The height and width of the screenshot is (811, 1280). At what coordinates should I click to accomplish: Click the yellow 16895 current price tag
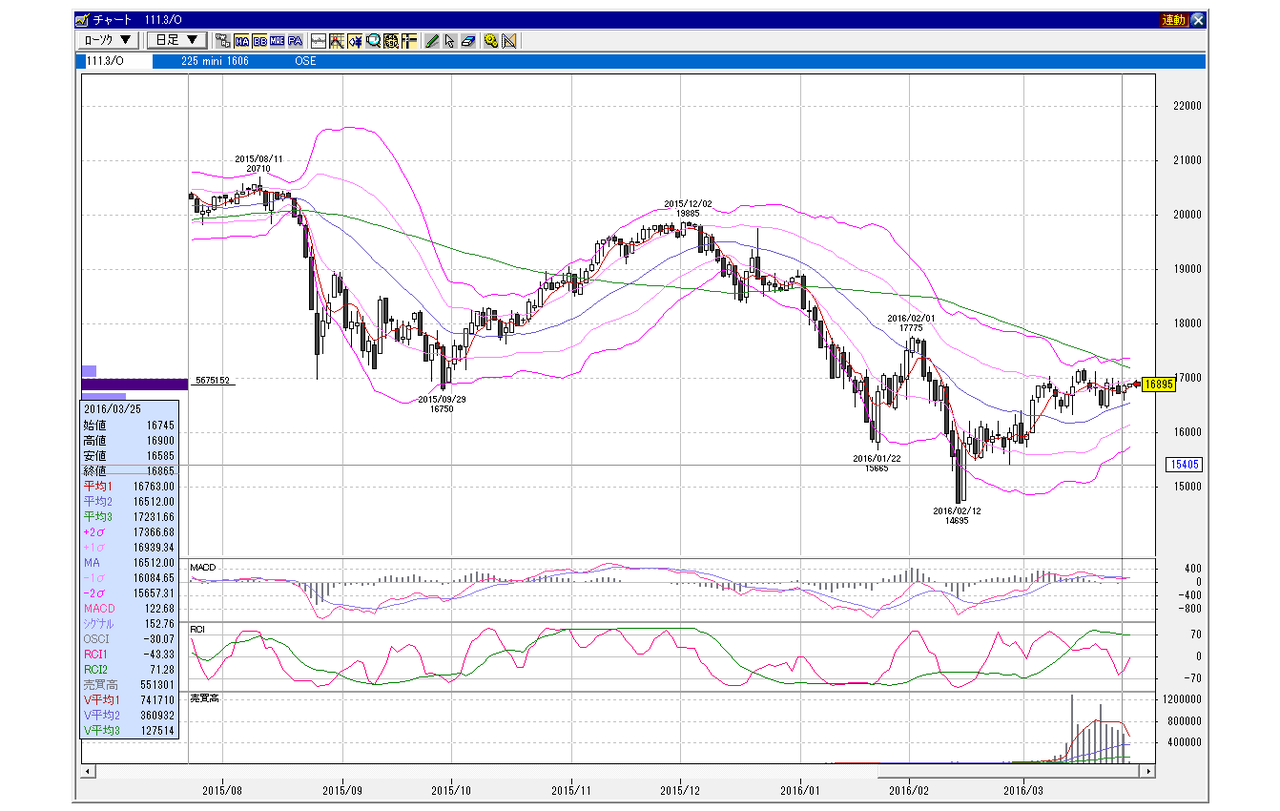coord(1159,384)
